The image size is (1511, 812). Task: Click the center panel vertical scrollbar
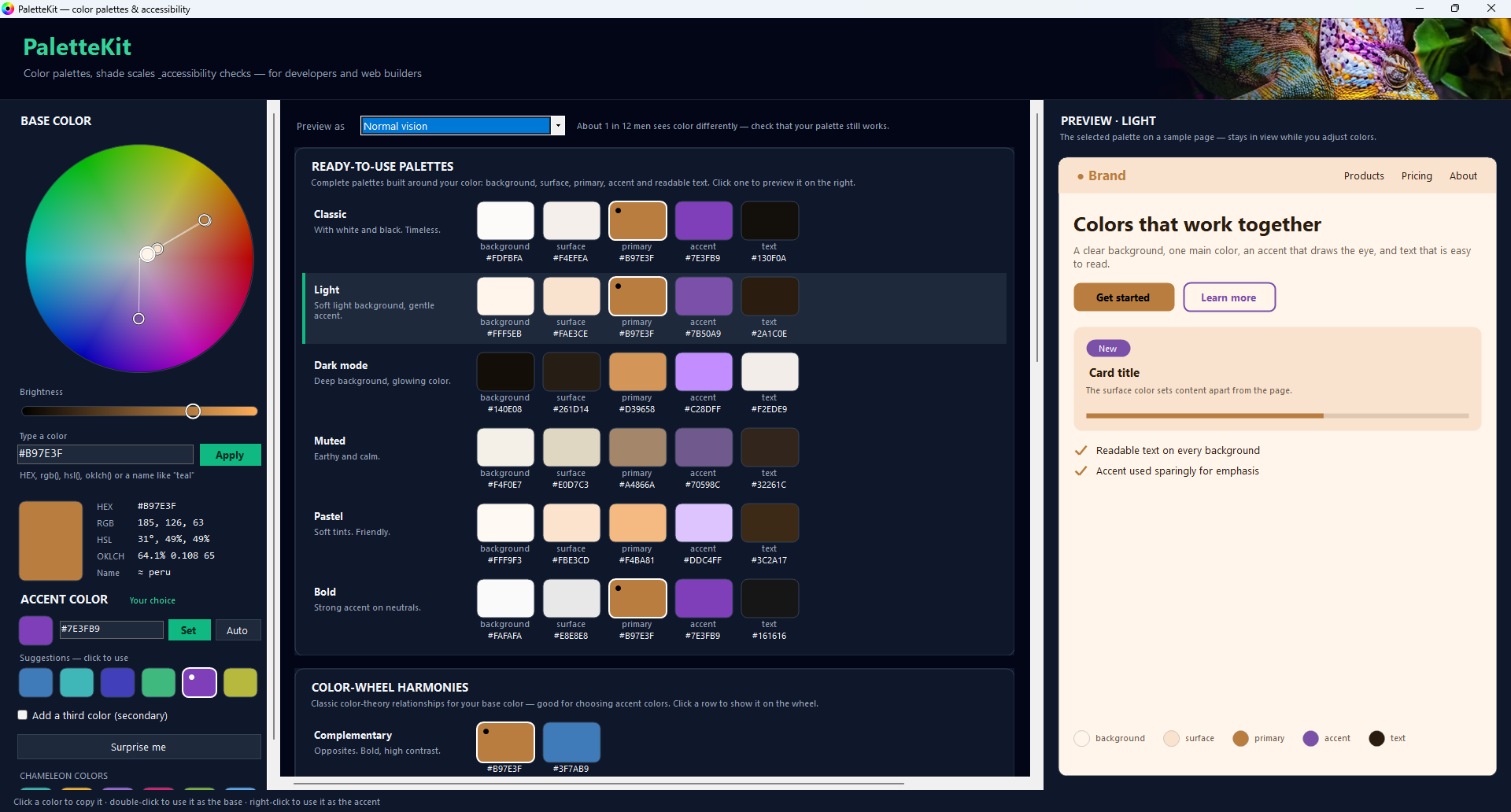1037,236
